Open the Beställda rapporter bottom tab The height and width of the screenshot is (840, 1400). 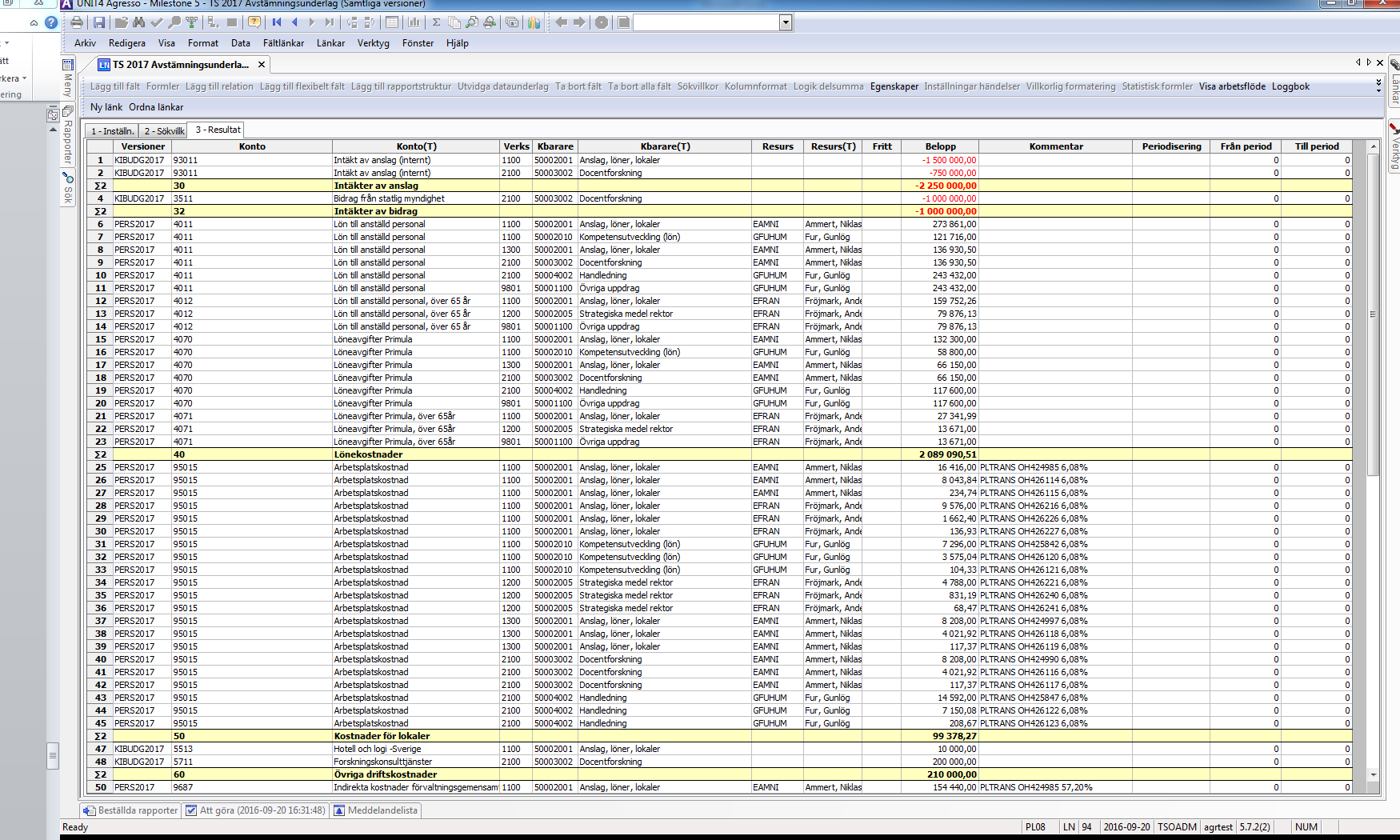click(x=130, y=810)
